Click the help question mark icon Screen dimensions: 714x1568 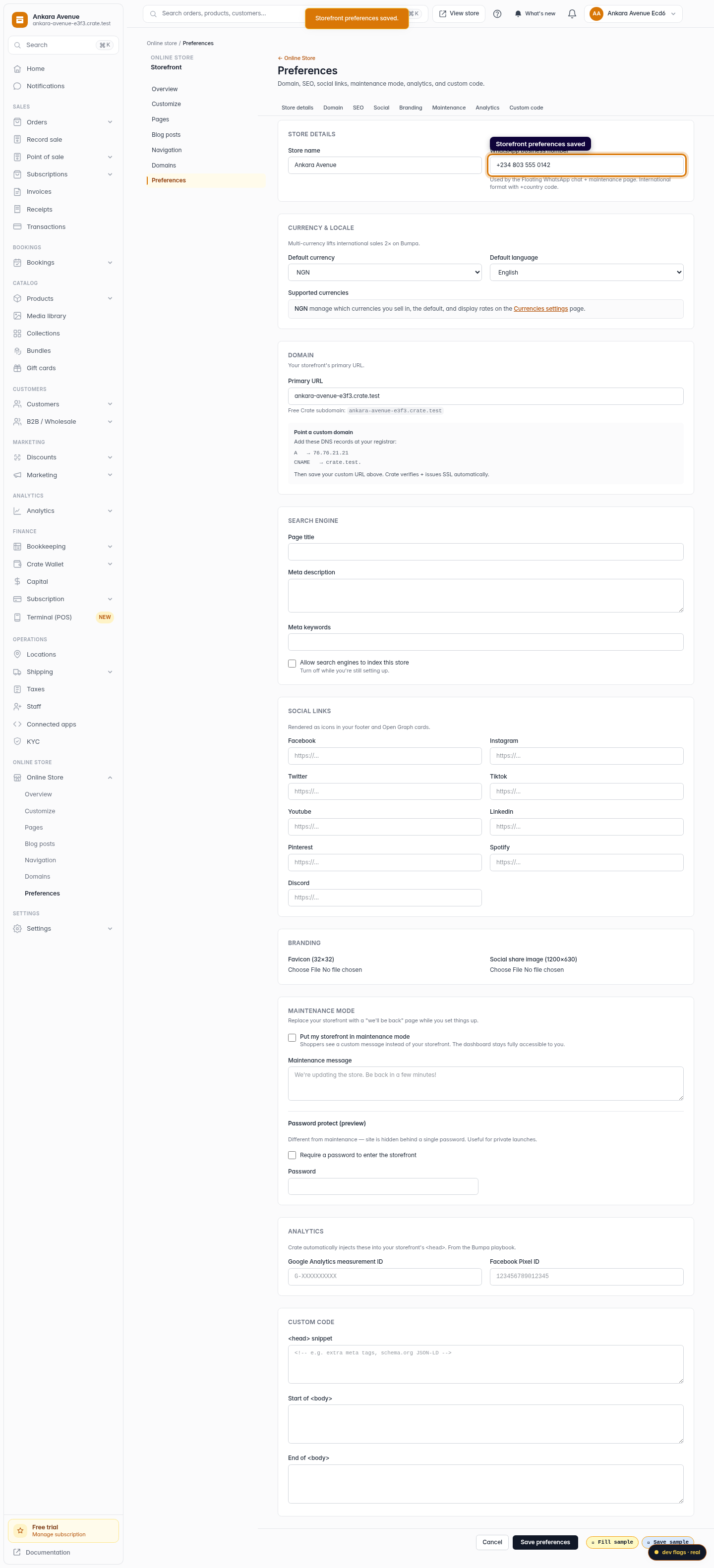[497, 13]
